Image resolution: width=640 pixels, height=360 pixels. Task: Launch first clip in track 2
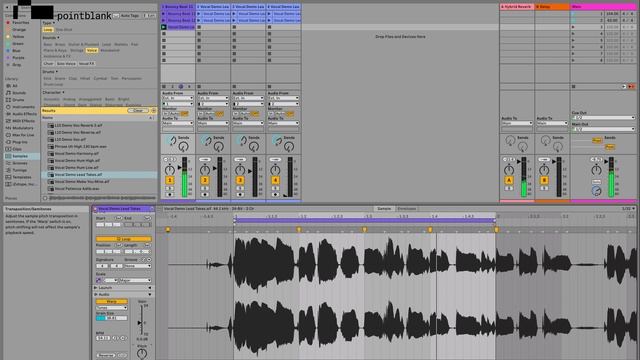pyautogui.click(x=199, y=14)
